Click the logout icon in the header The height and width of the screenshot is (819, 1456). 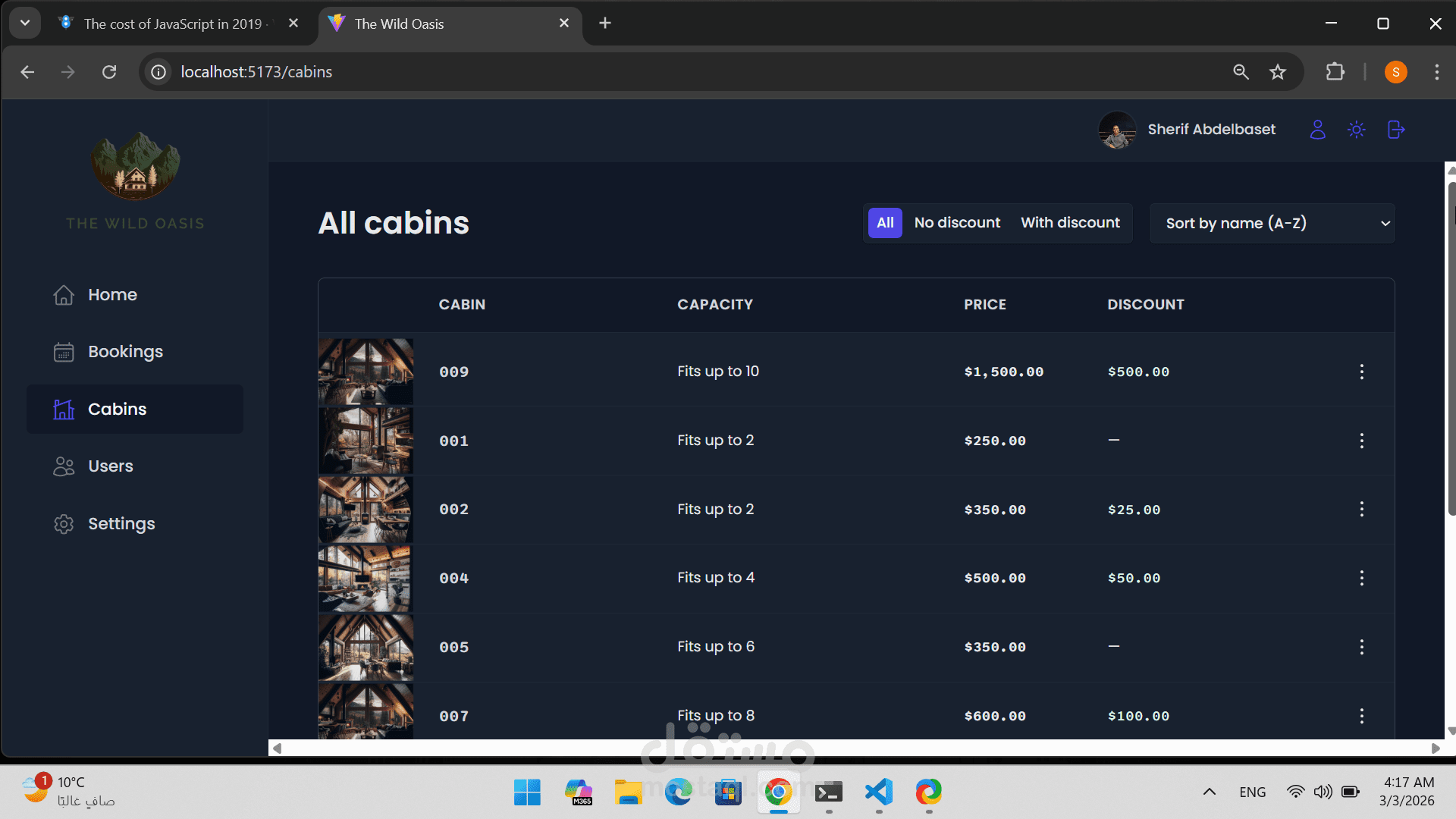coord(1396,130)
